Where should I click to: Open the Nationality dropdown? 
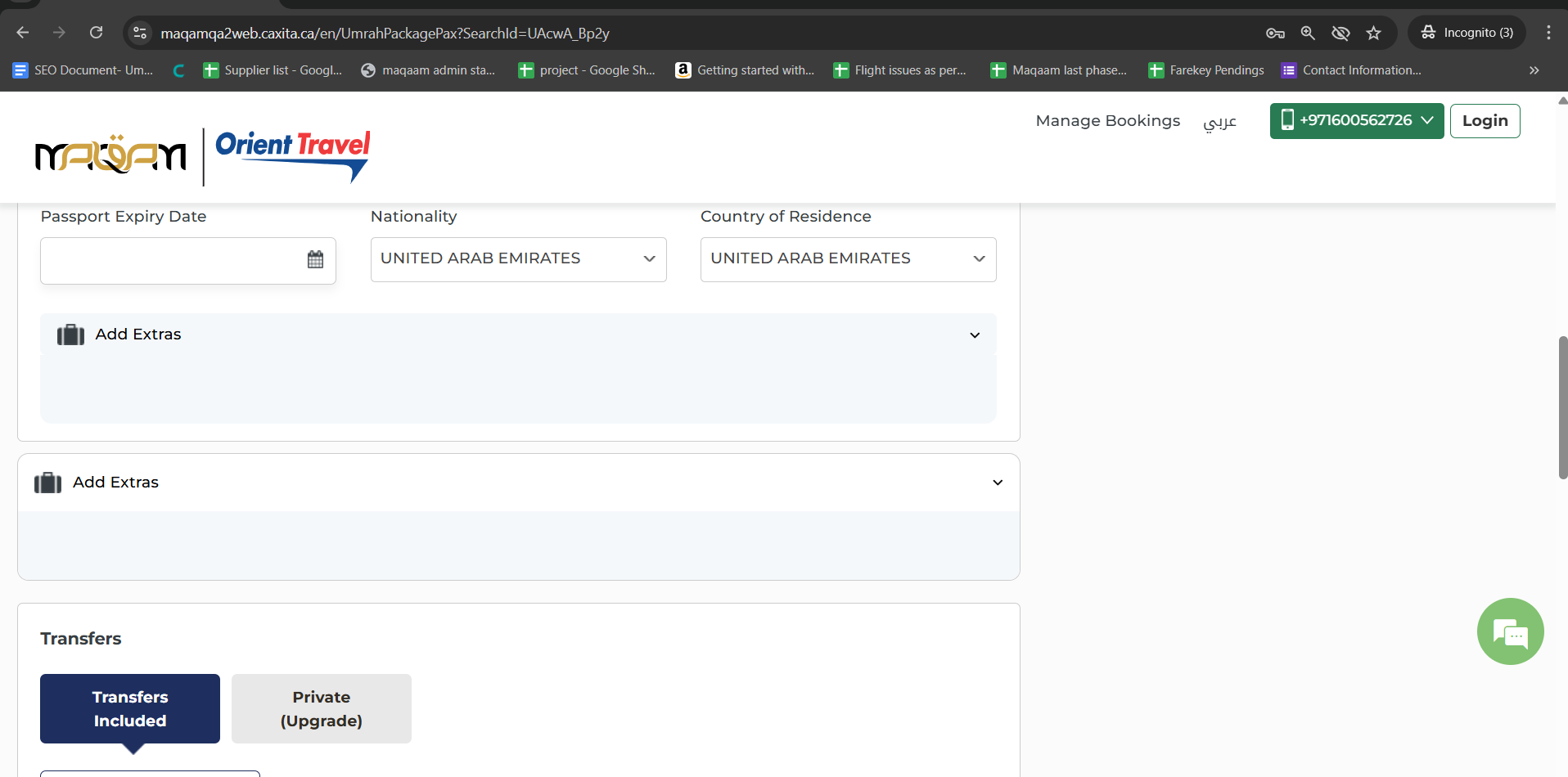tap(518, 259)
